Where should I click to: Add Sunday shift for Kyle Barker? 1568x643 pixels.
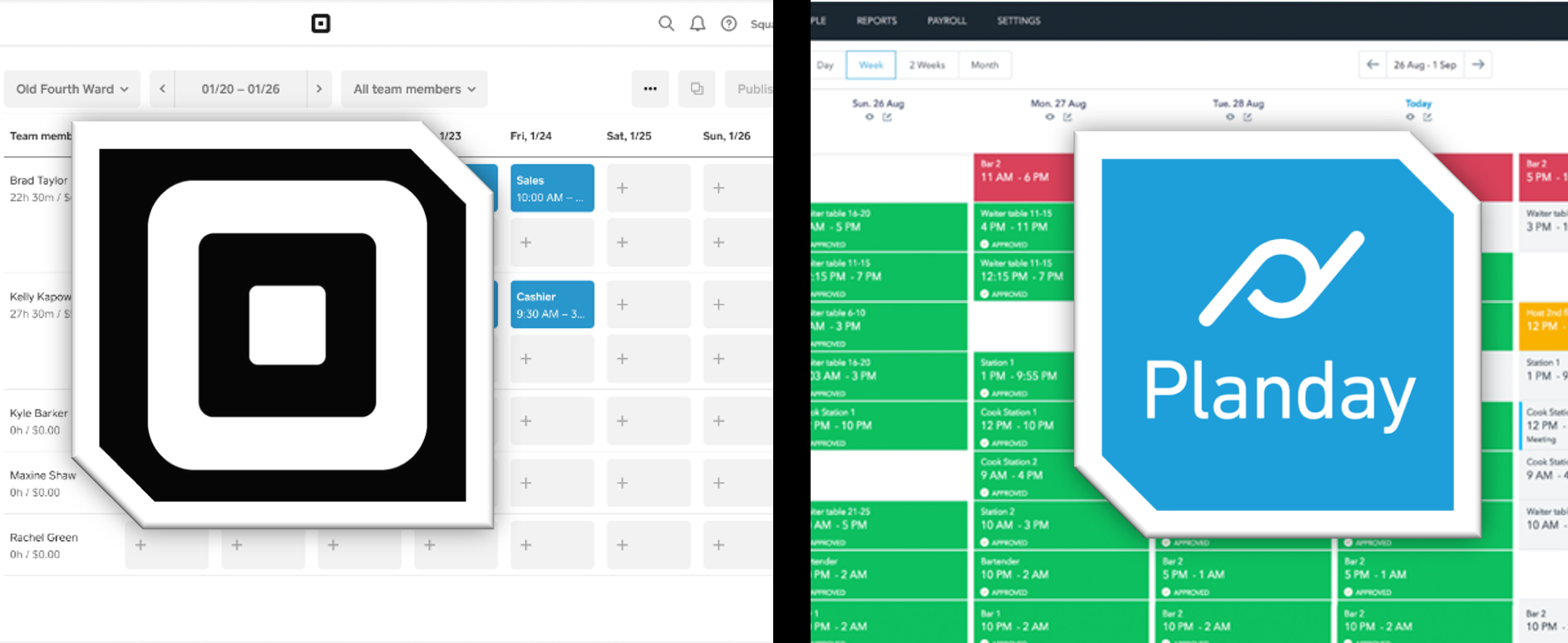[x=738, y=421]
